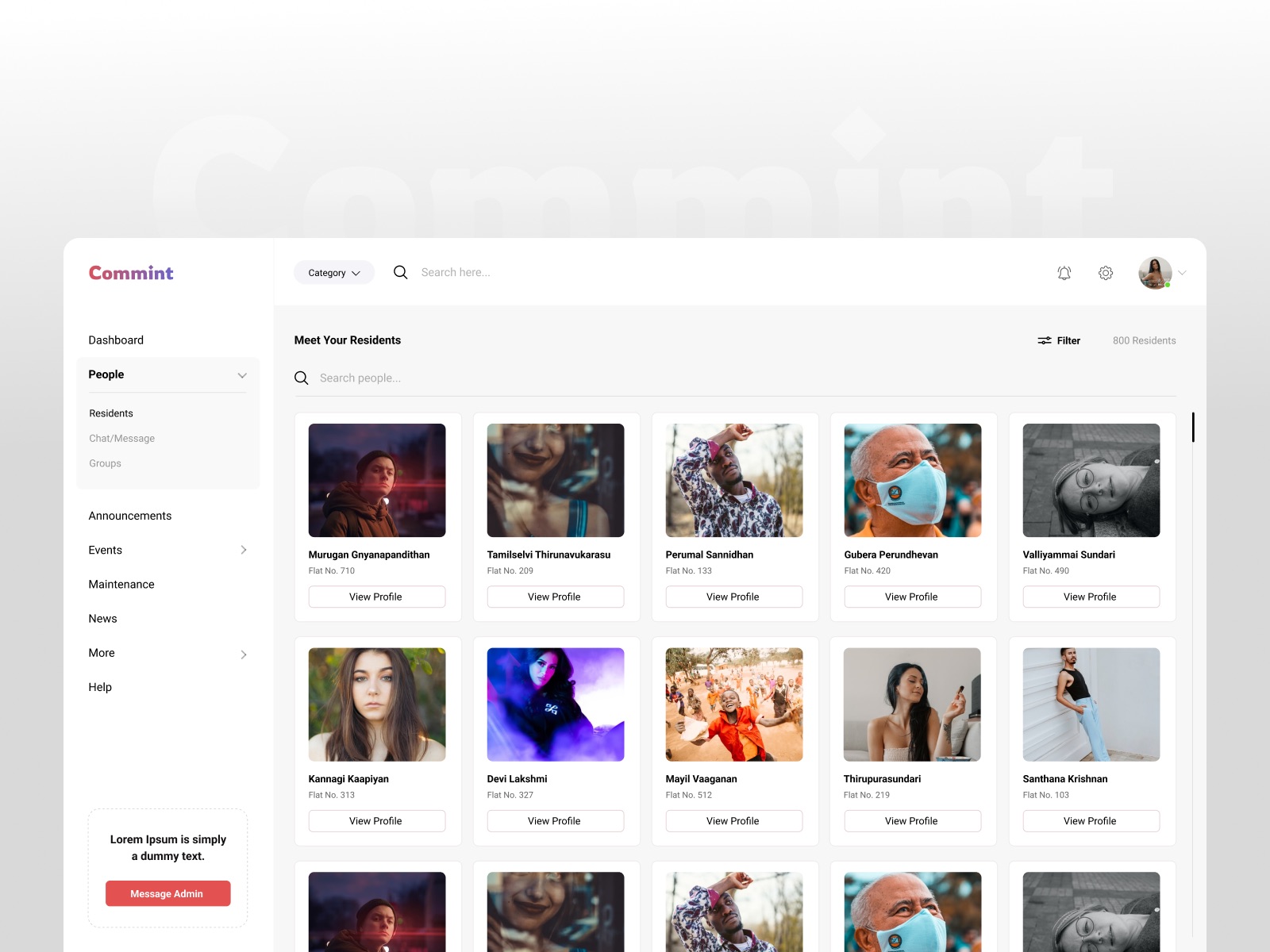Viewport: 1270px width, 952px height.
Task: Click Valliyammai Sundari's photo thumbnail
Action: point(1091,480)
